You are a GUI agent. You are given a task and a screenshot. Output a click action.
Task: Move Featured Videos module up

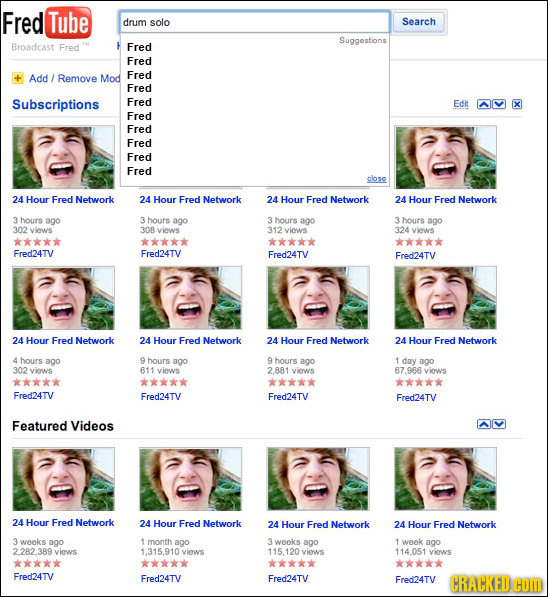click(x=484, y=424)
